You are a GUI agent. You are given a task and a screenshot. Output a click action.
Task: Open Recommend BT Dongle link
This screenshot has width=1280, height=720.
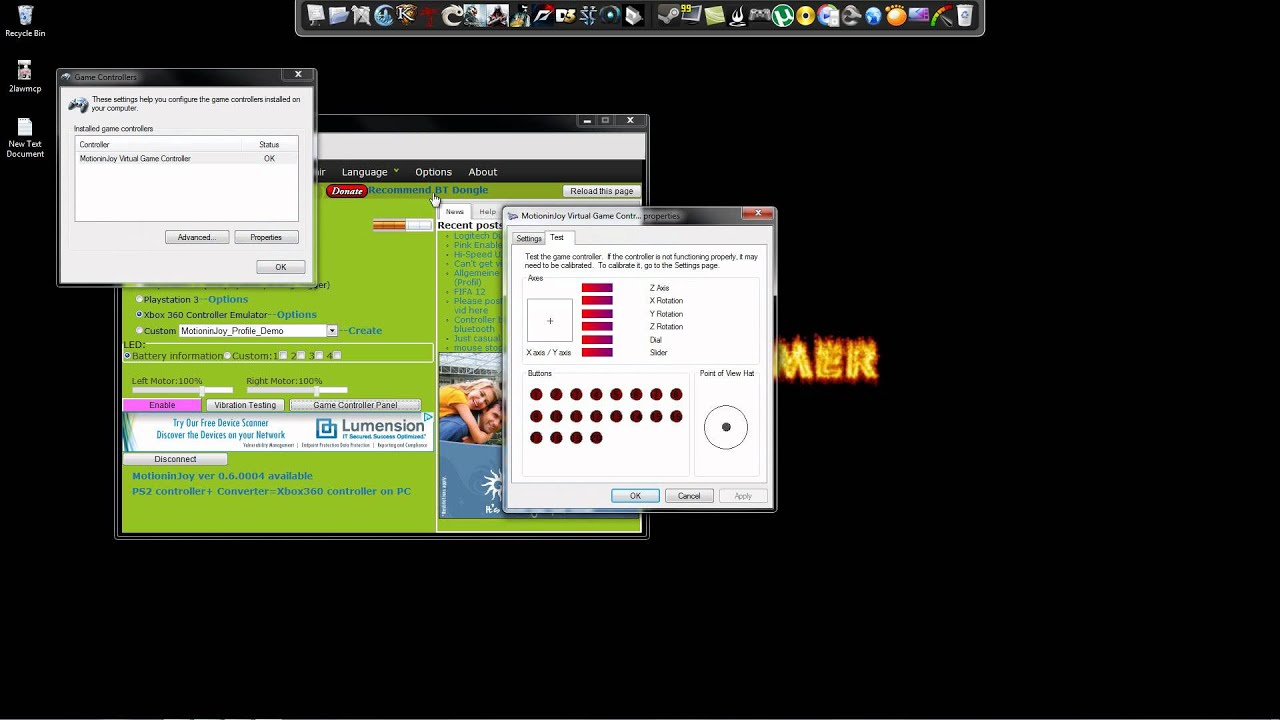click(428, 190)
